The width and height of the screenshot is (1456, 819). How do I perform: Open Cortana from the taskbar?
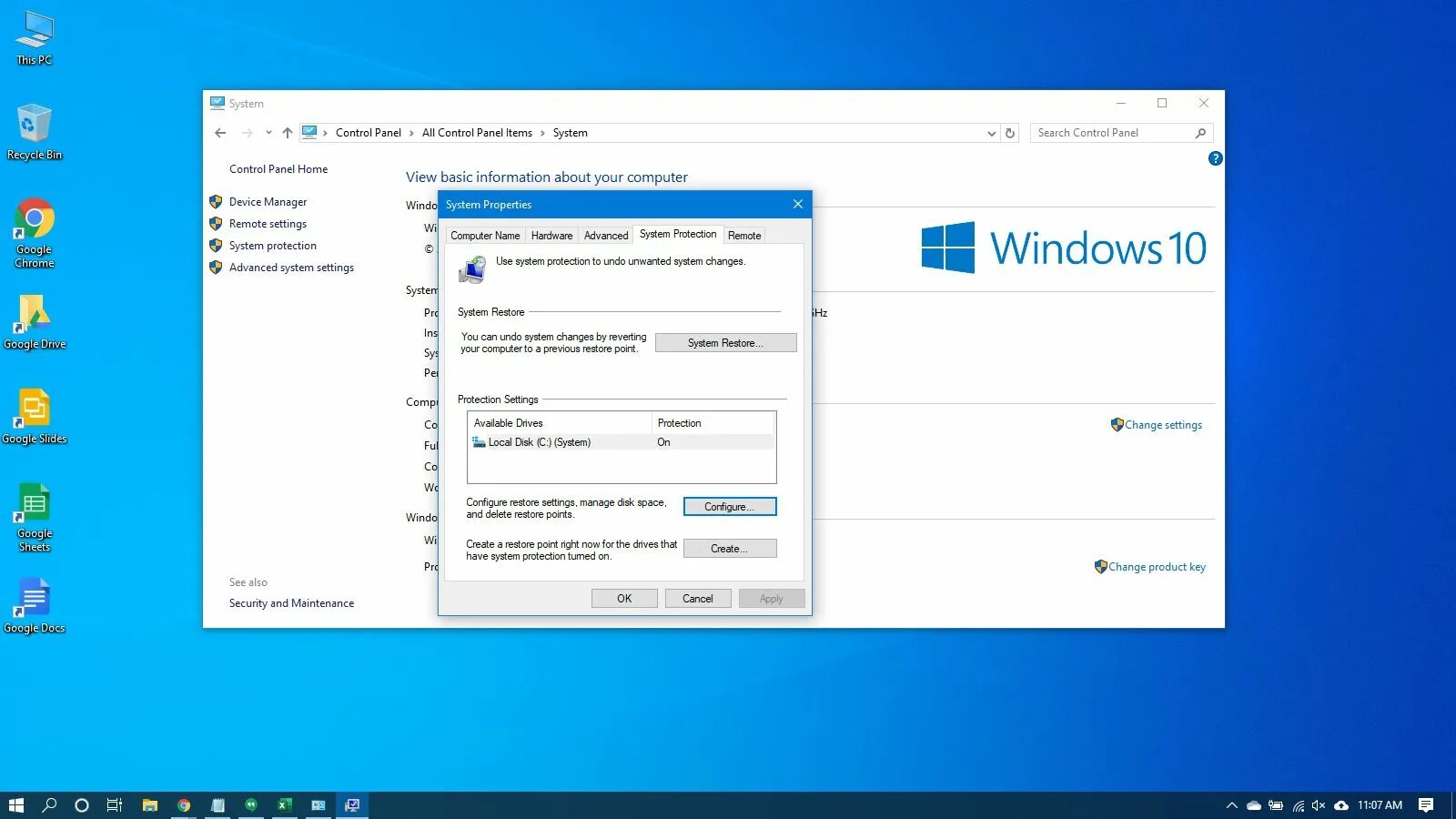(x=82, y=805)
